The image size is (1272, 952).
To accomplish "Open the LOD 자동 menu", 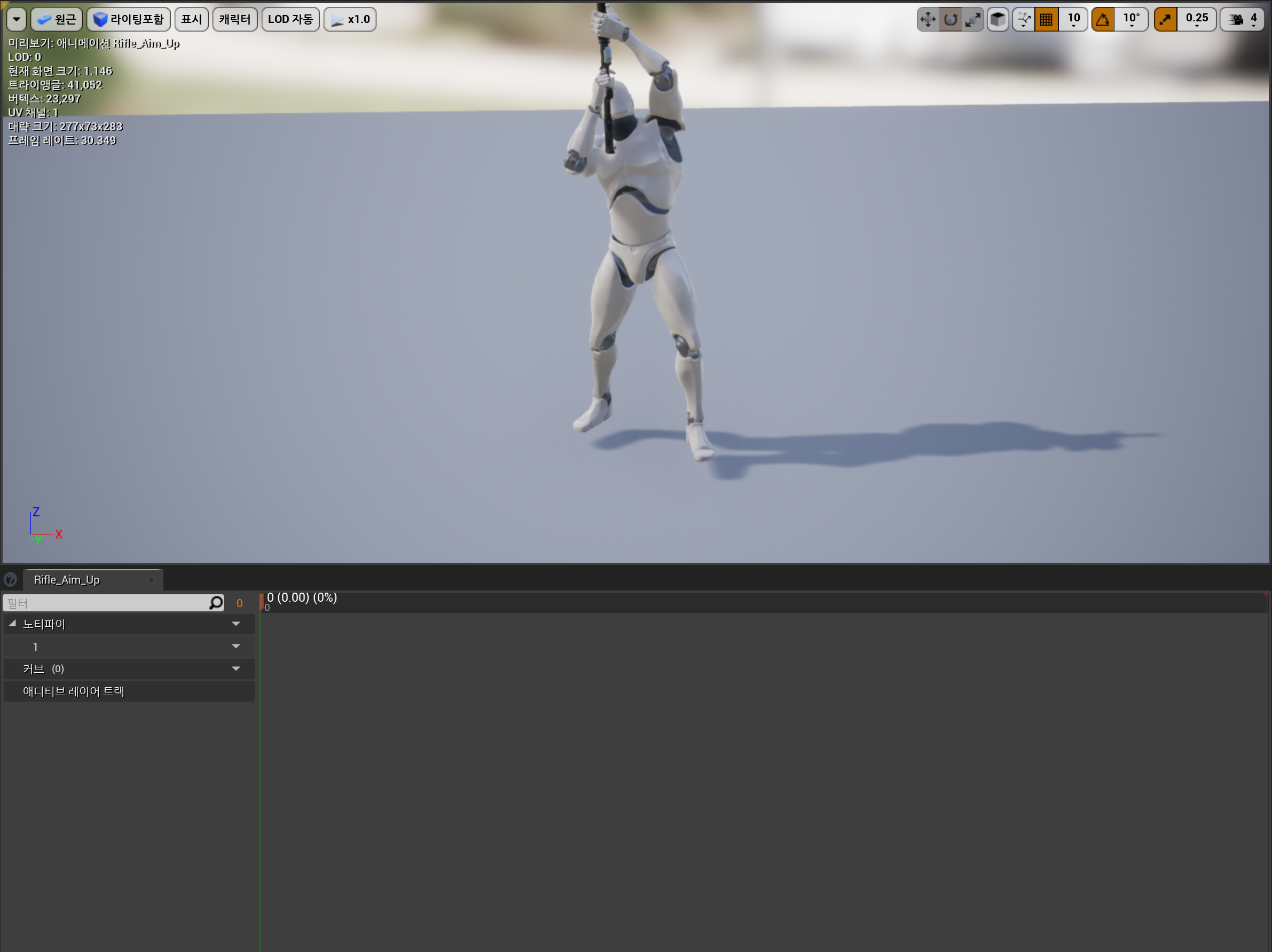I will 290,19.
